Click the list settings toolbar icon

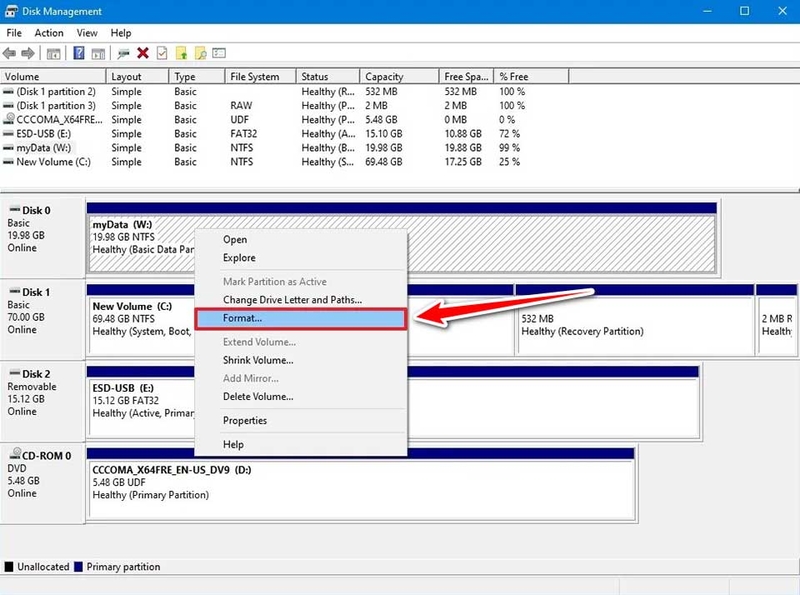tap(219, 53)
